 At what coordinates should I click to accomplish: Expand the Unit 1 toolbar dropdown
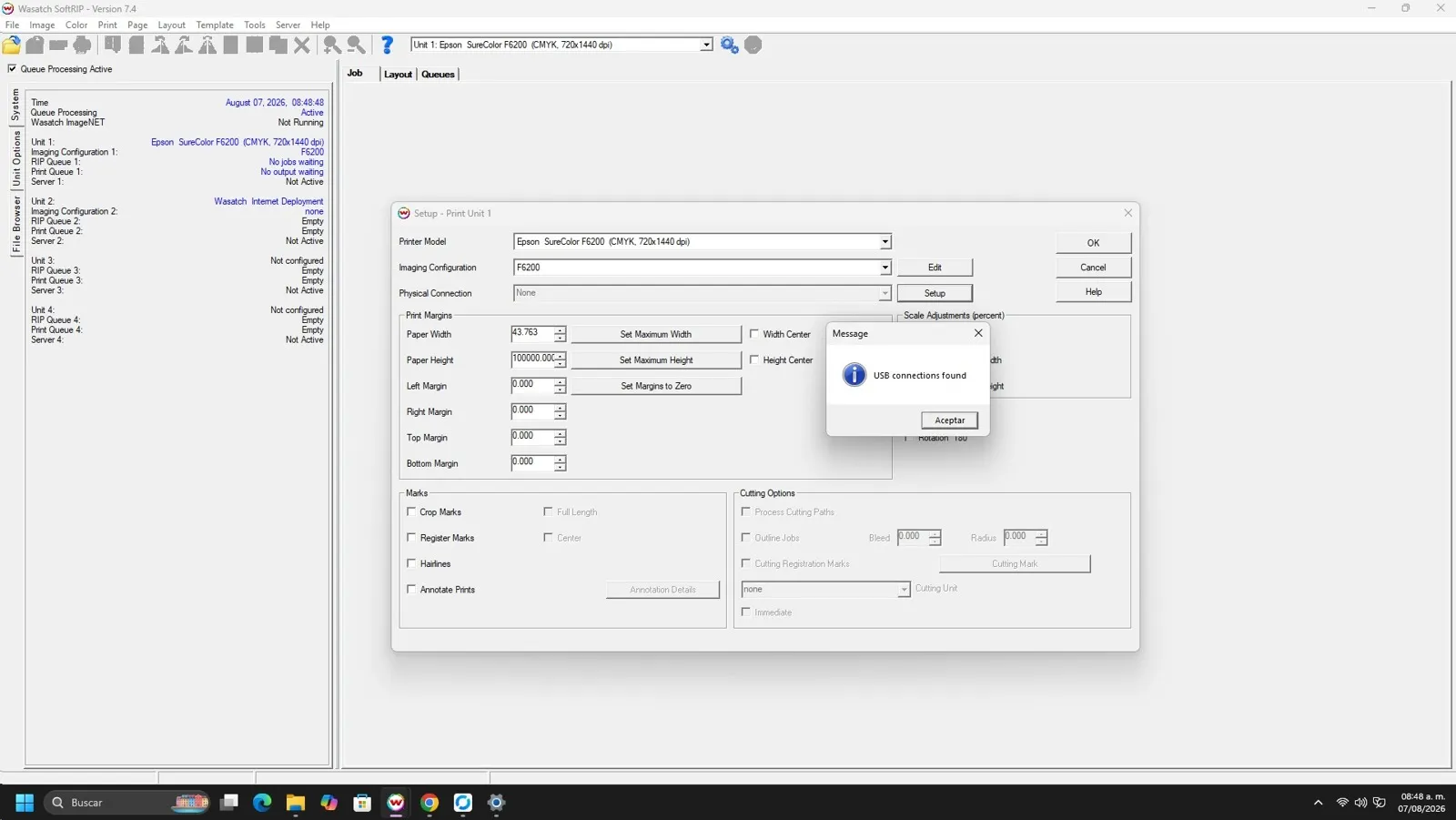pos(706,45)
